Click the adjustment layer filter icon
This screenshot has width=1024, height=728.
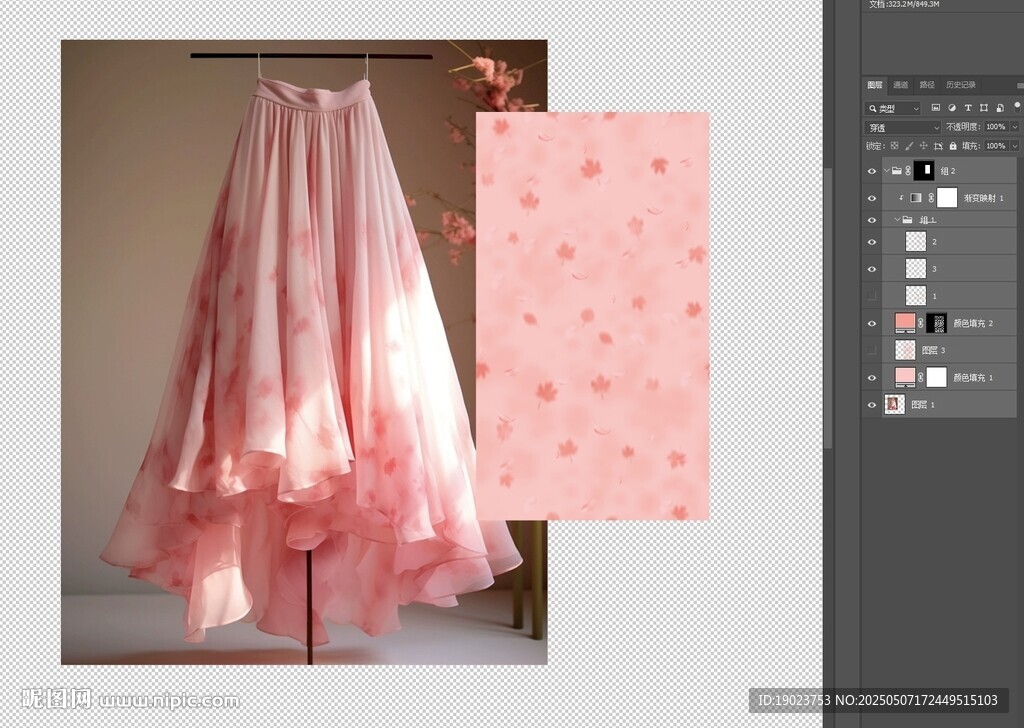952,107
